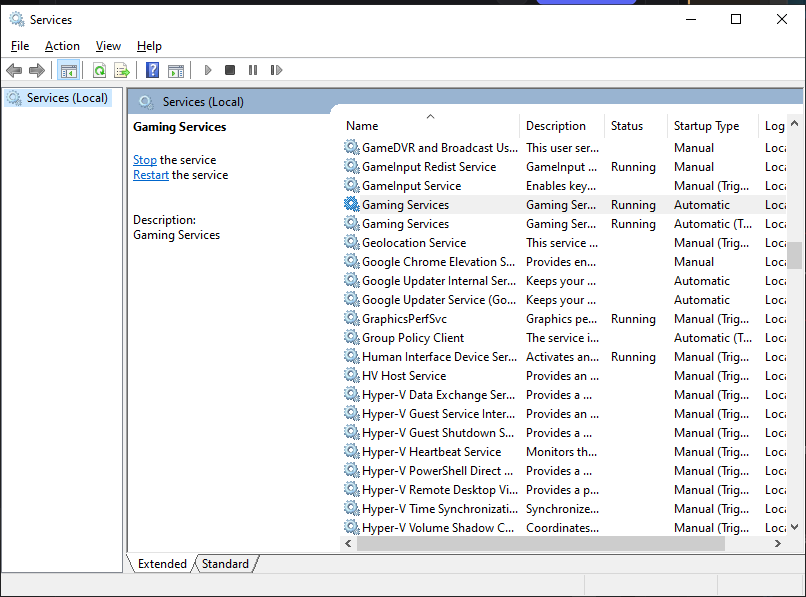Switch to the Standard tab

tap(225, 564)
